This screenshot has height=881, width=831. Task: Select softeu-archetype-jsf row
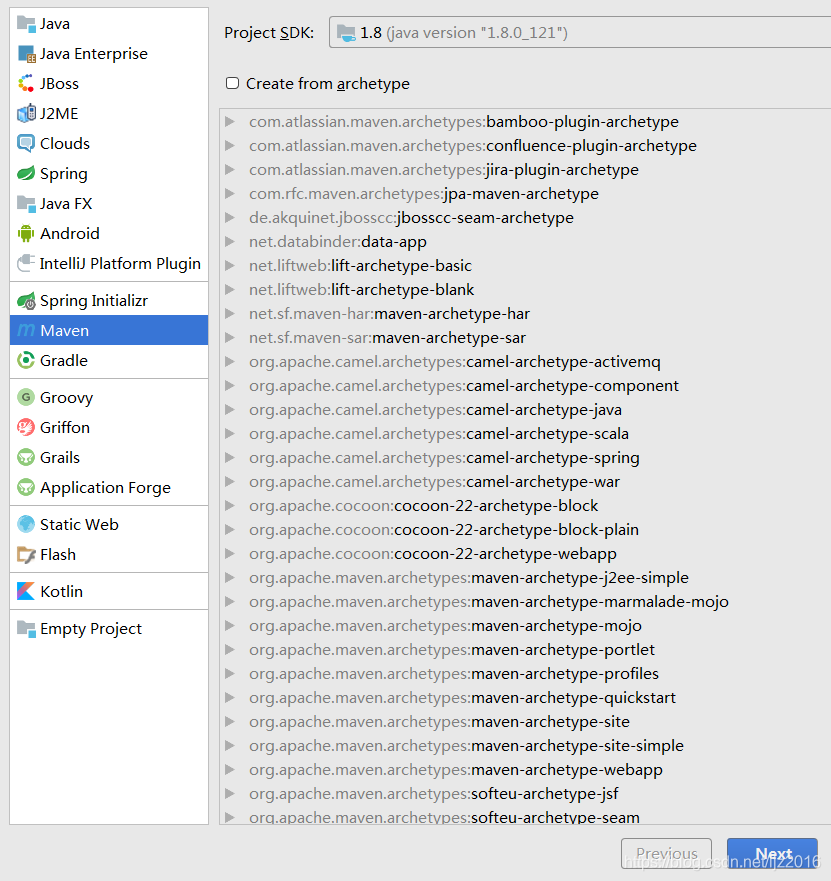tap(525, 793)
